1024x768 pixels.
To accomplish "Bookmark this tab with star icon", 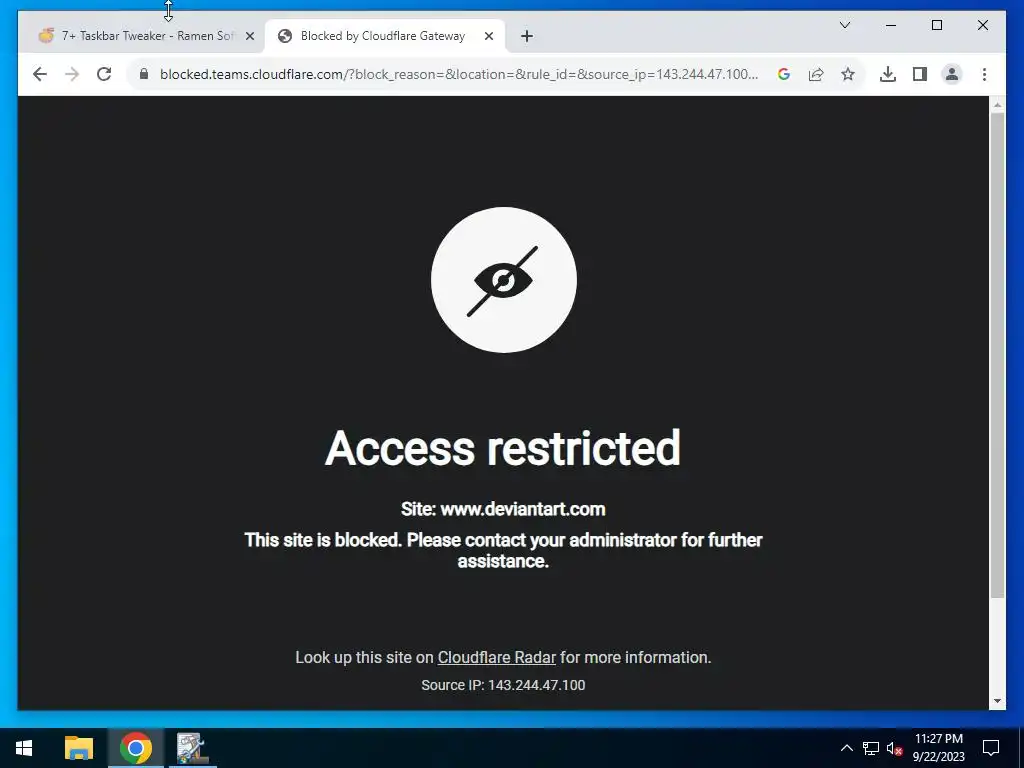I will [848, 74].
